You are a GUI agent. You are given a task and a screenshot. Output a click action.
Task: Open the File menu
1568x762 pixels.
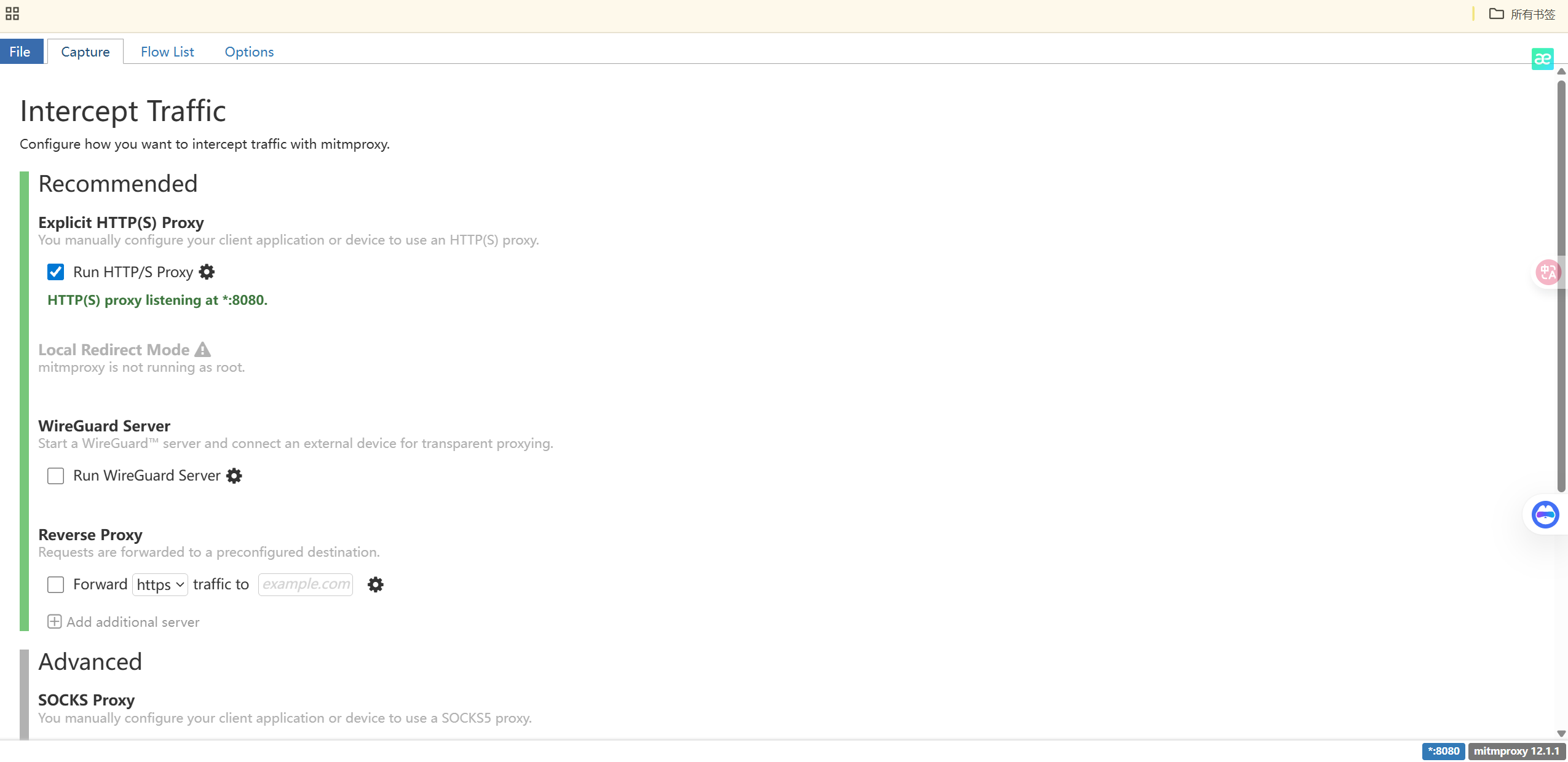pyautogui.click(x=20, y=52)
